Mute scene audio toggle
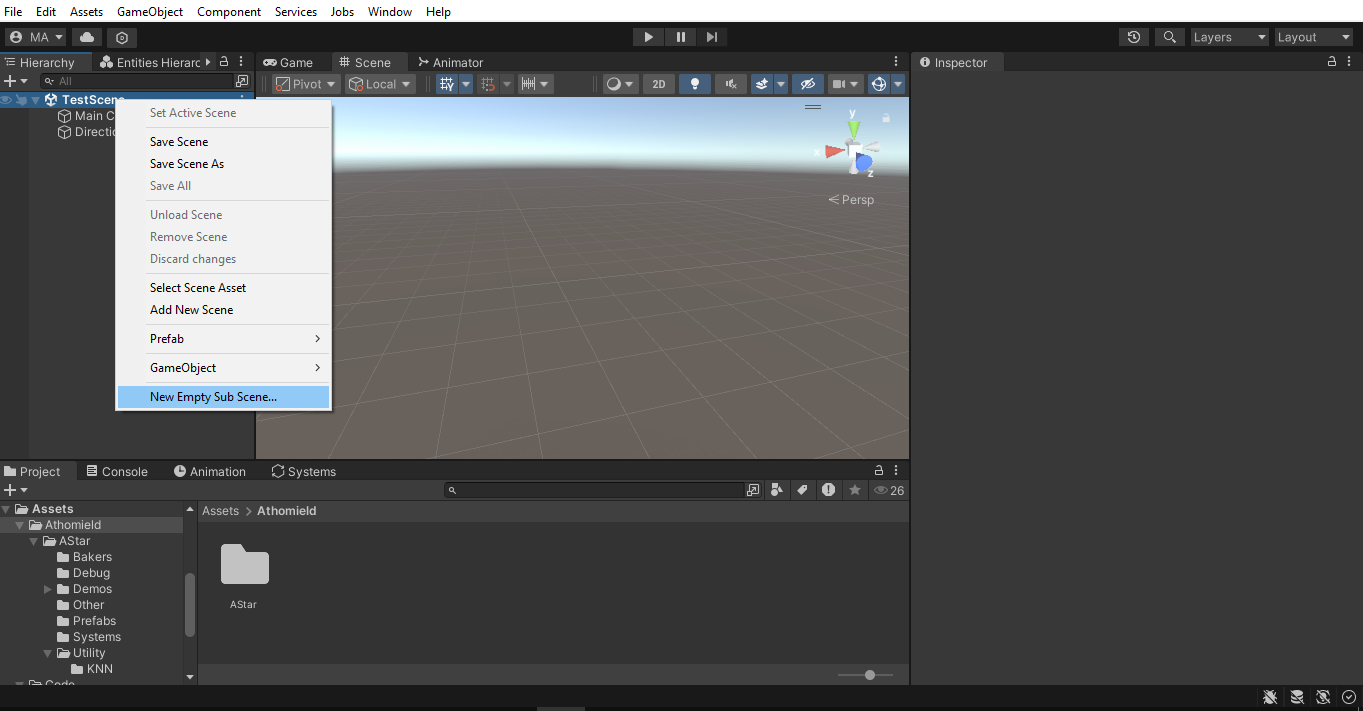 pos(732,84)
